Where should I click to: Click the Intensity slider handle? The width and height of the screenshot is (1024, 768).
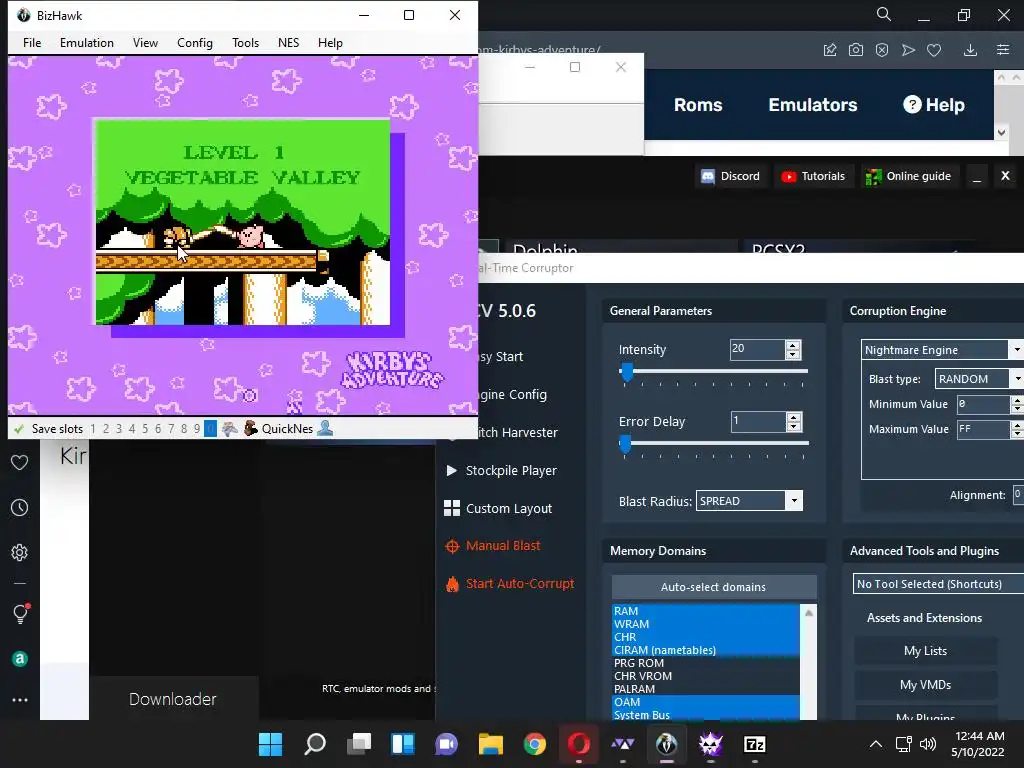627,372
